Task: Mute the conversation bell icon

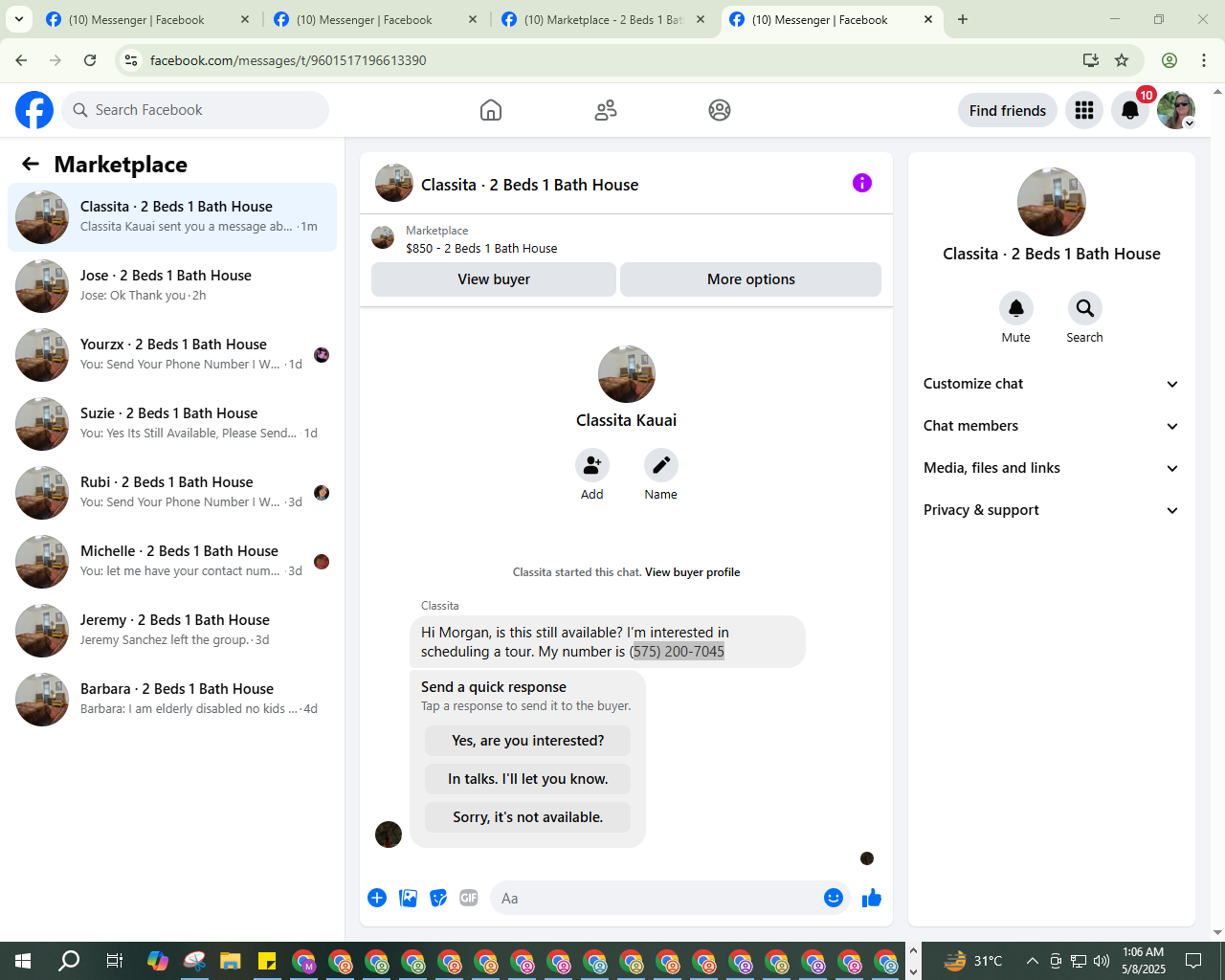Action: [1016, 308]
